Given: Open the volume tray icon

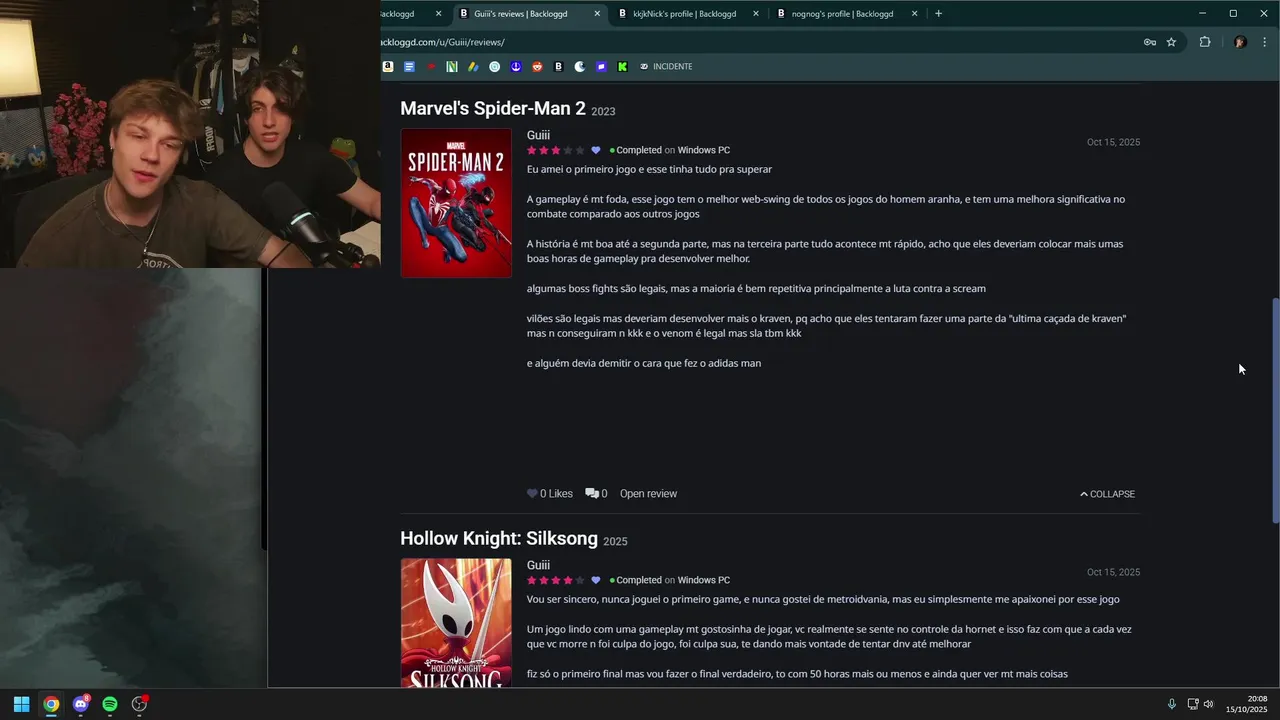Looking at the screenshot, I should pyautogui.click(x=1208, y=704).
